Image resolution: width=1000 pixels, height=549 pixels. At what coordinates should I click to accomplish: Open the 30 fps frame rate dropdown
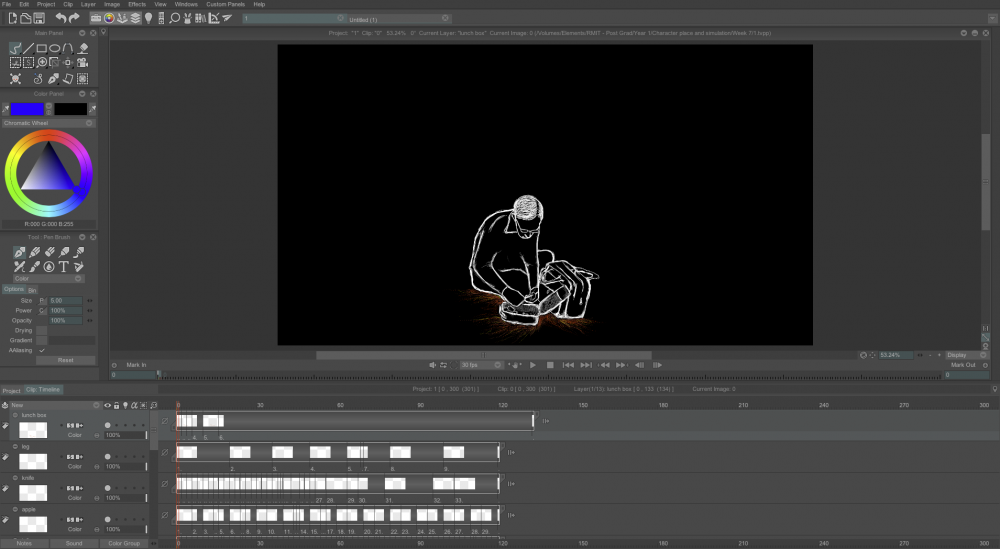pos(480,365)
